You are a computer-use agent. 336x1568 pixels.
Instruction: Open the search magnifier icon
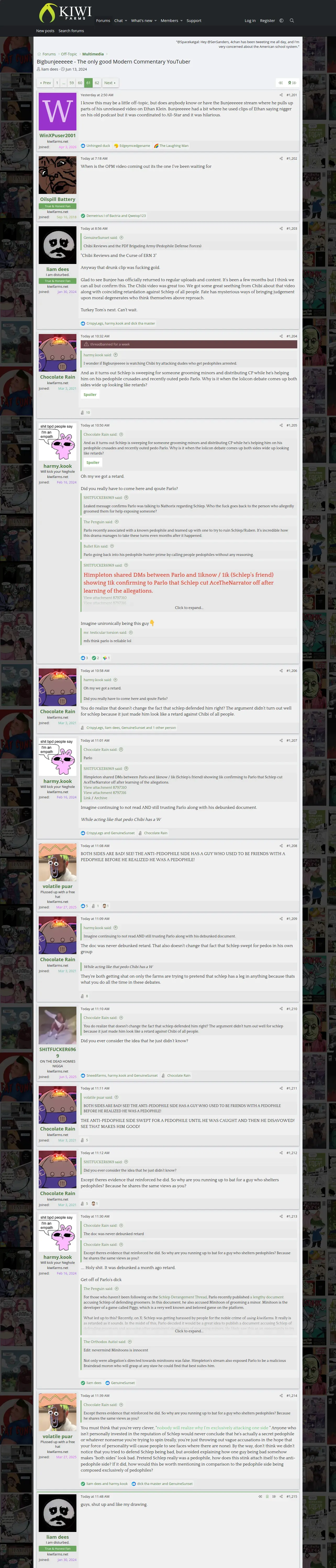pos(292,21)
